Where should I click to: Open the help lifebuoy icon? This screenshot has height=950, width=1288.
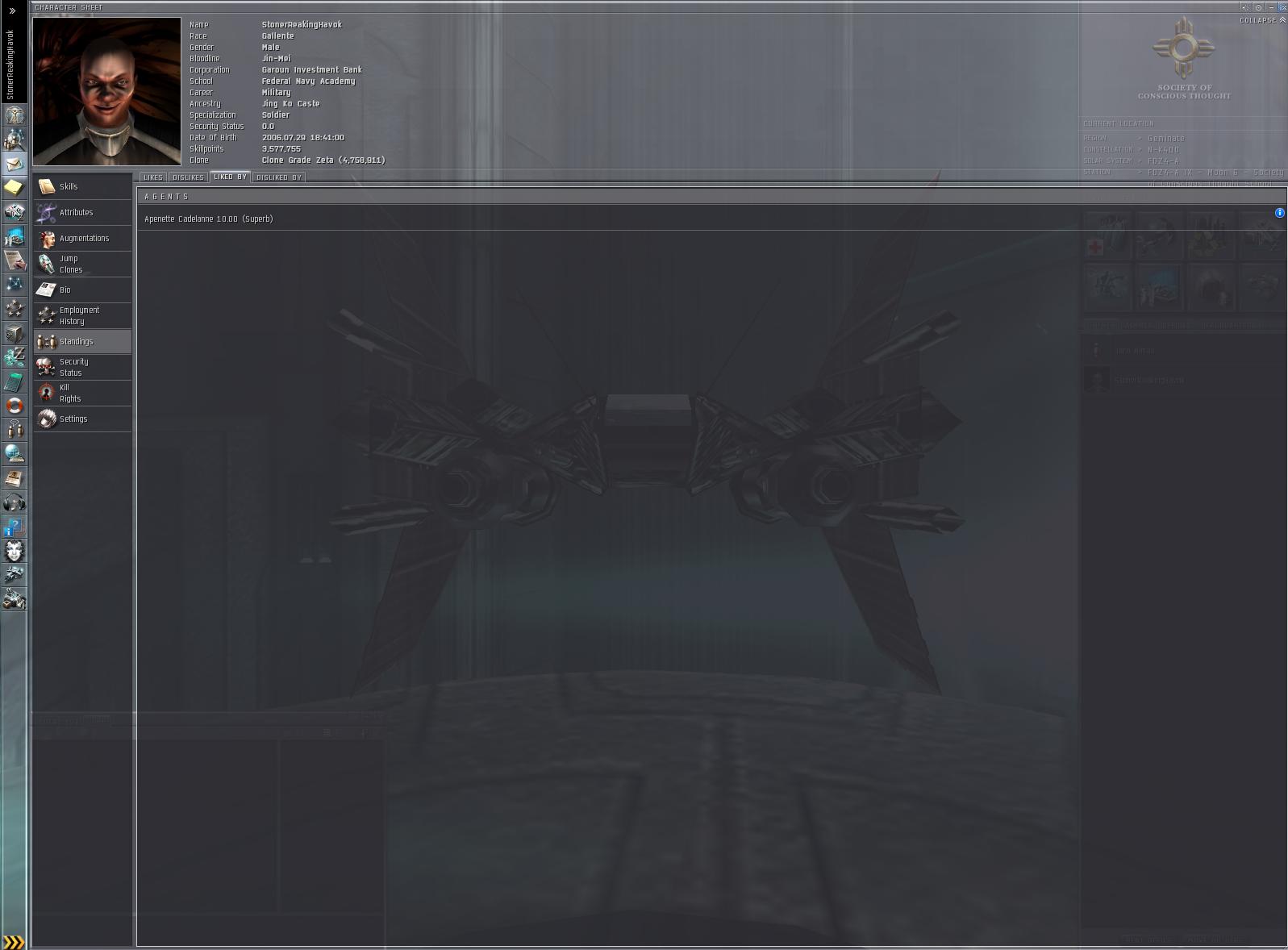point(15,406)
